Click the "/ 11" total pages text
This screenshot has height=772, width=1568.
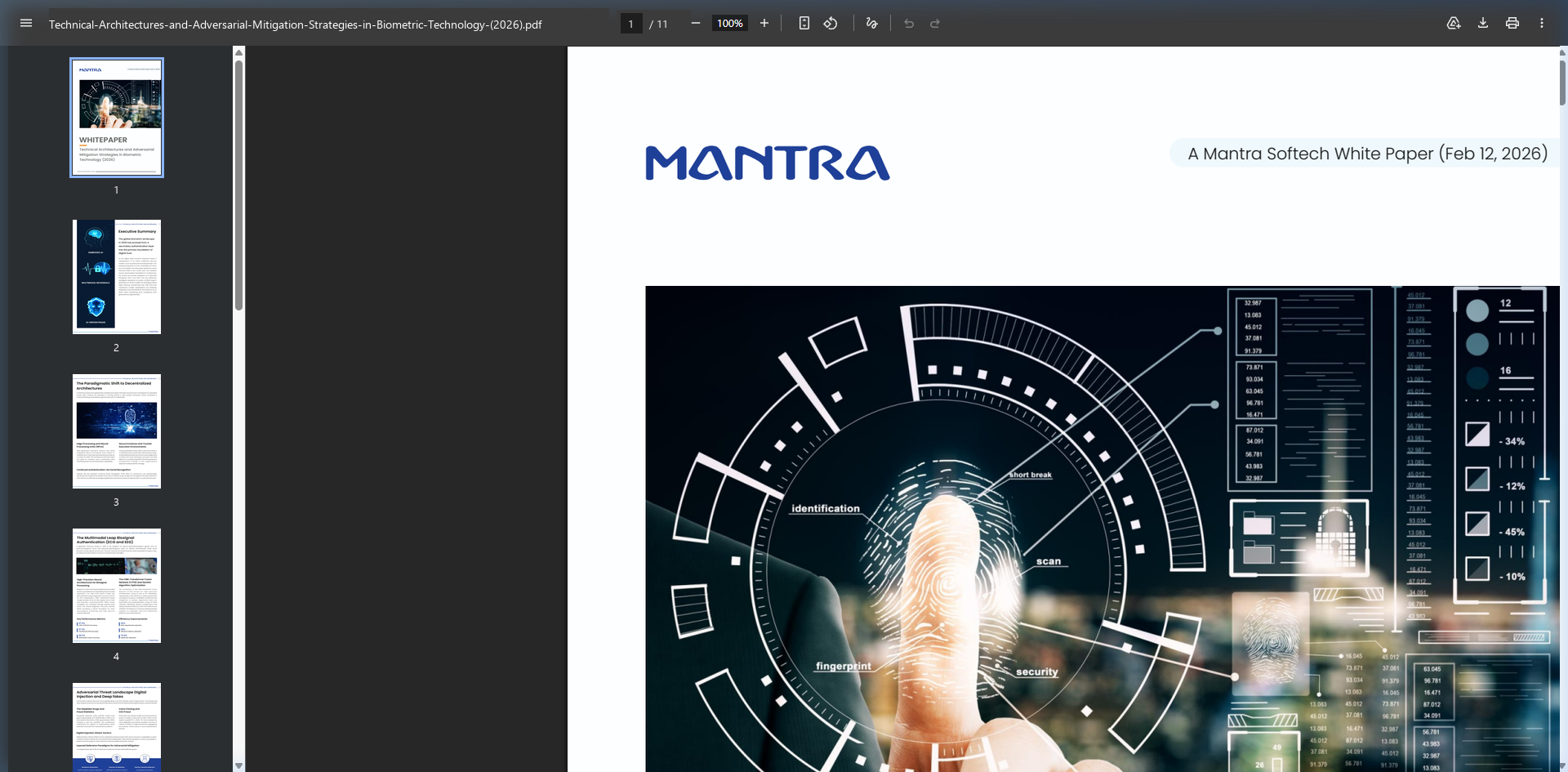(x=658, y=24)
